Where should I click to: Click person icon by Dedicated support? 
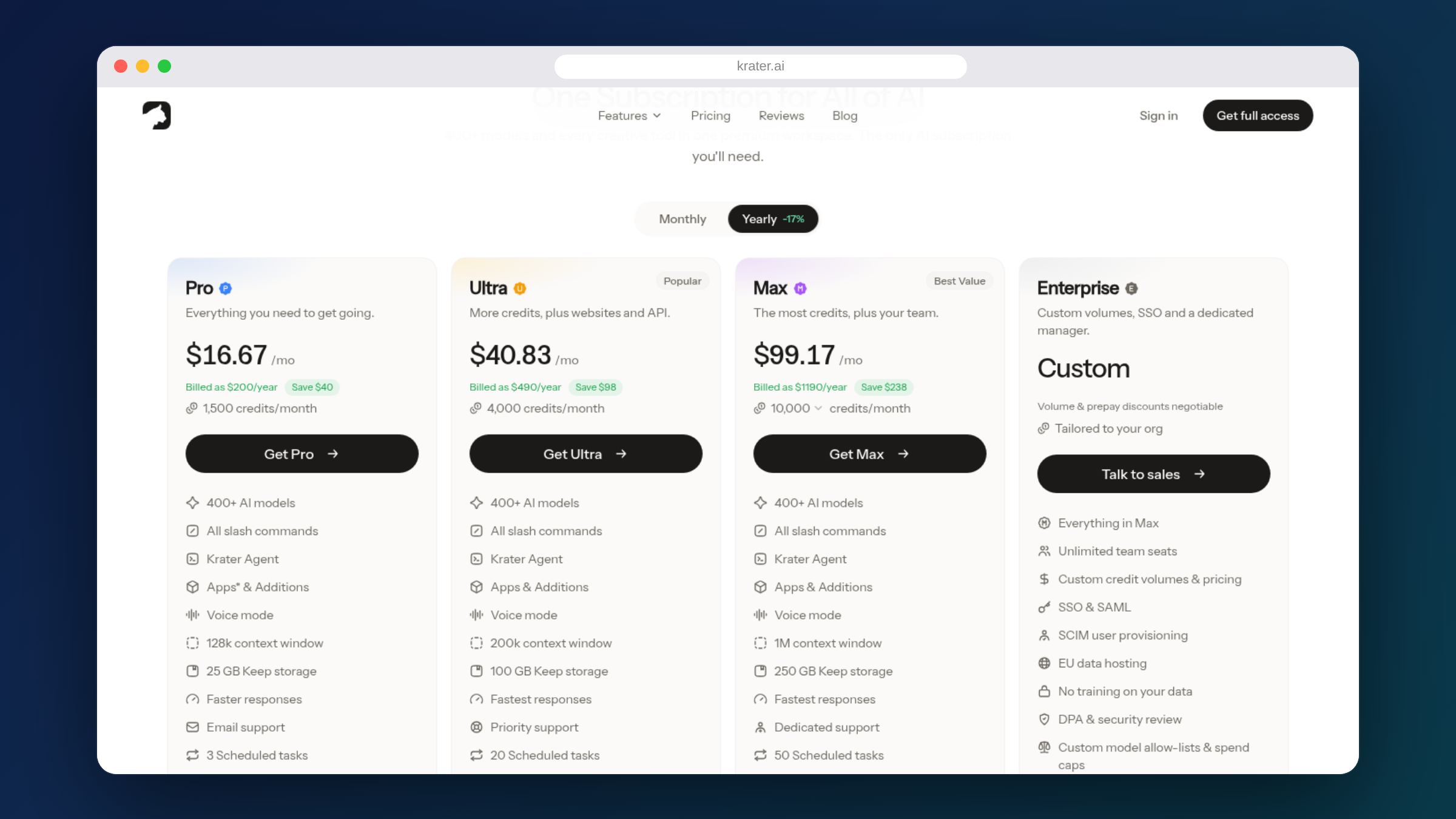point(760,727)
